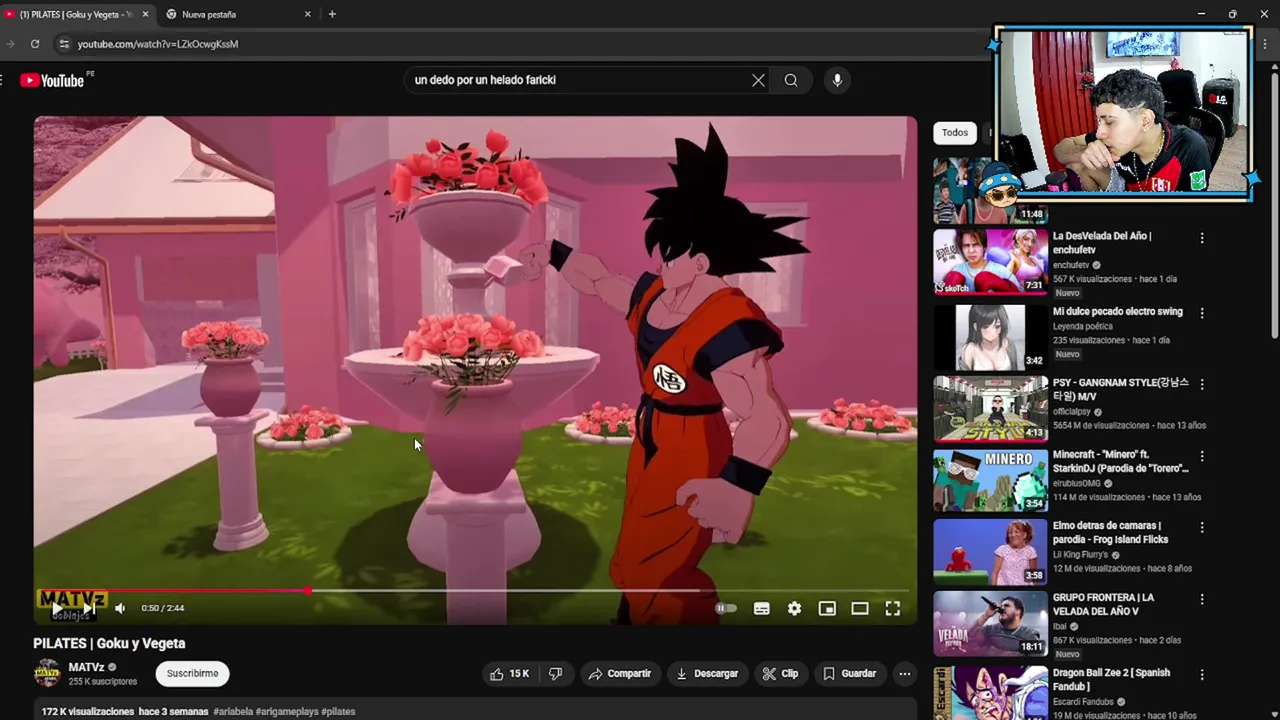Open Elmo detras de camaras video

click(1110, 533)
